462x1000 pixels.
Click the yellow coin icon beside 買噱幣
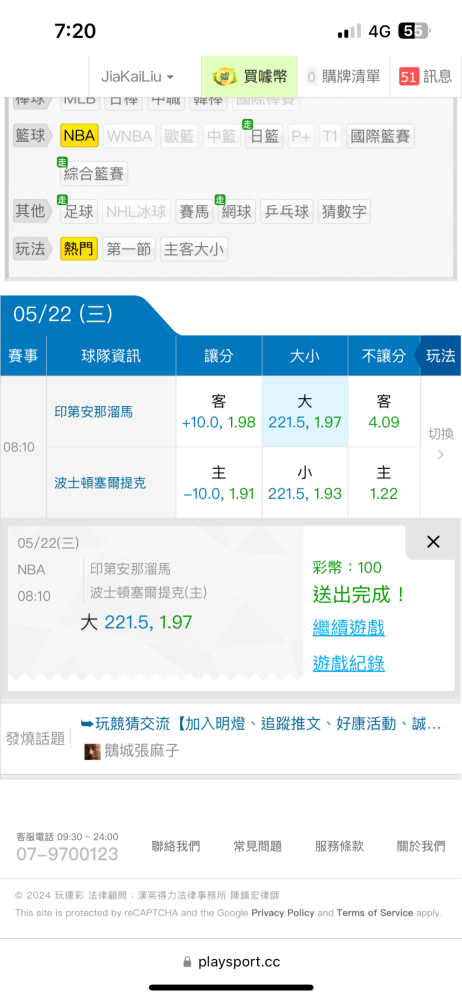(225, 77)
